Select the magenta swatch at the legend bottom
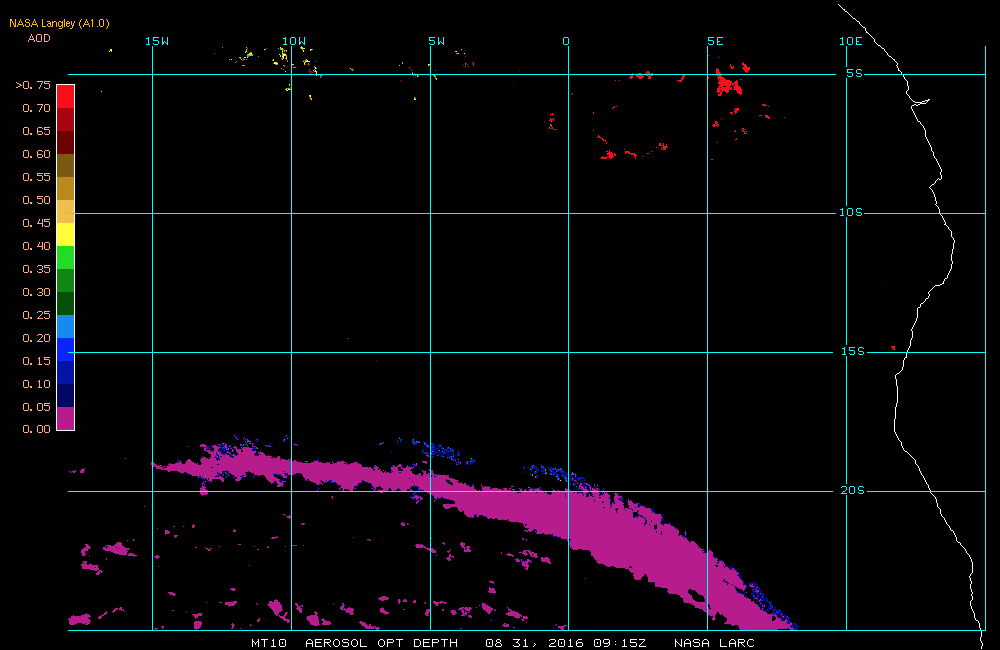The image size is (1000, 650). click(x=65, y=418)
